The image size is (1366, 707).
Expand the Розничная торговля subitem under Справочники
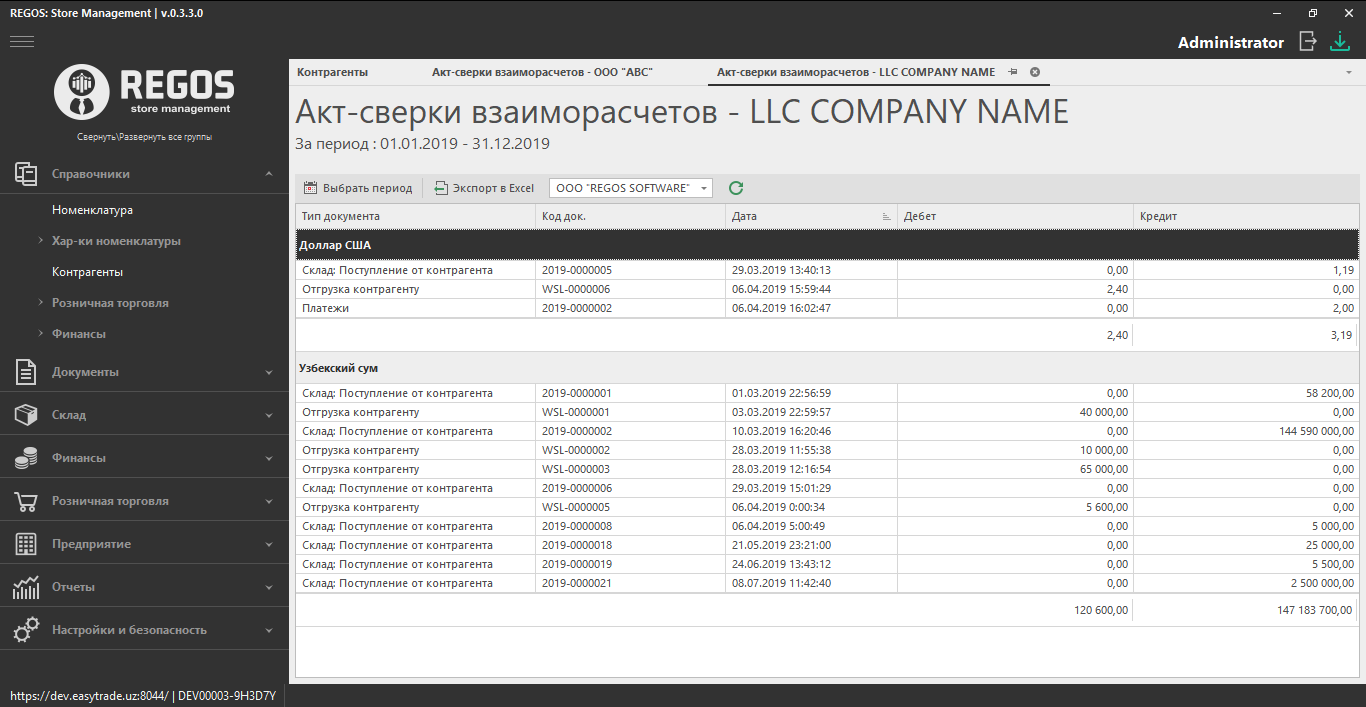click(40, 303)
